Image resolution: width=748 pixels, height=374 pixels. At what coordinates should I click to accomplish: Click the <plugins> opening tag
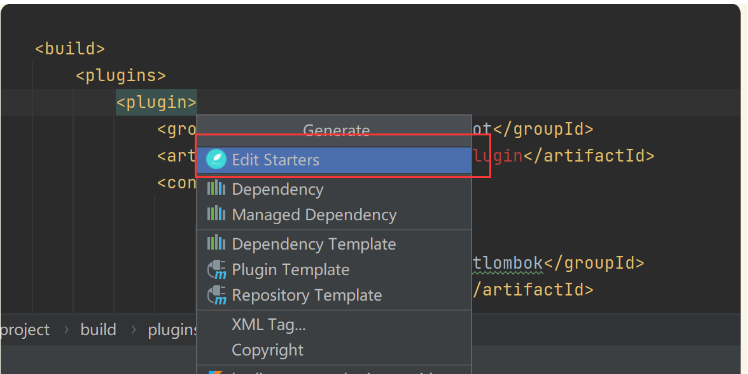tap(121, 75)
